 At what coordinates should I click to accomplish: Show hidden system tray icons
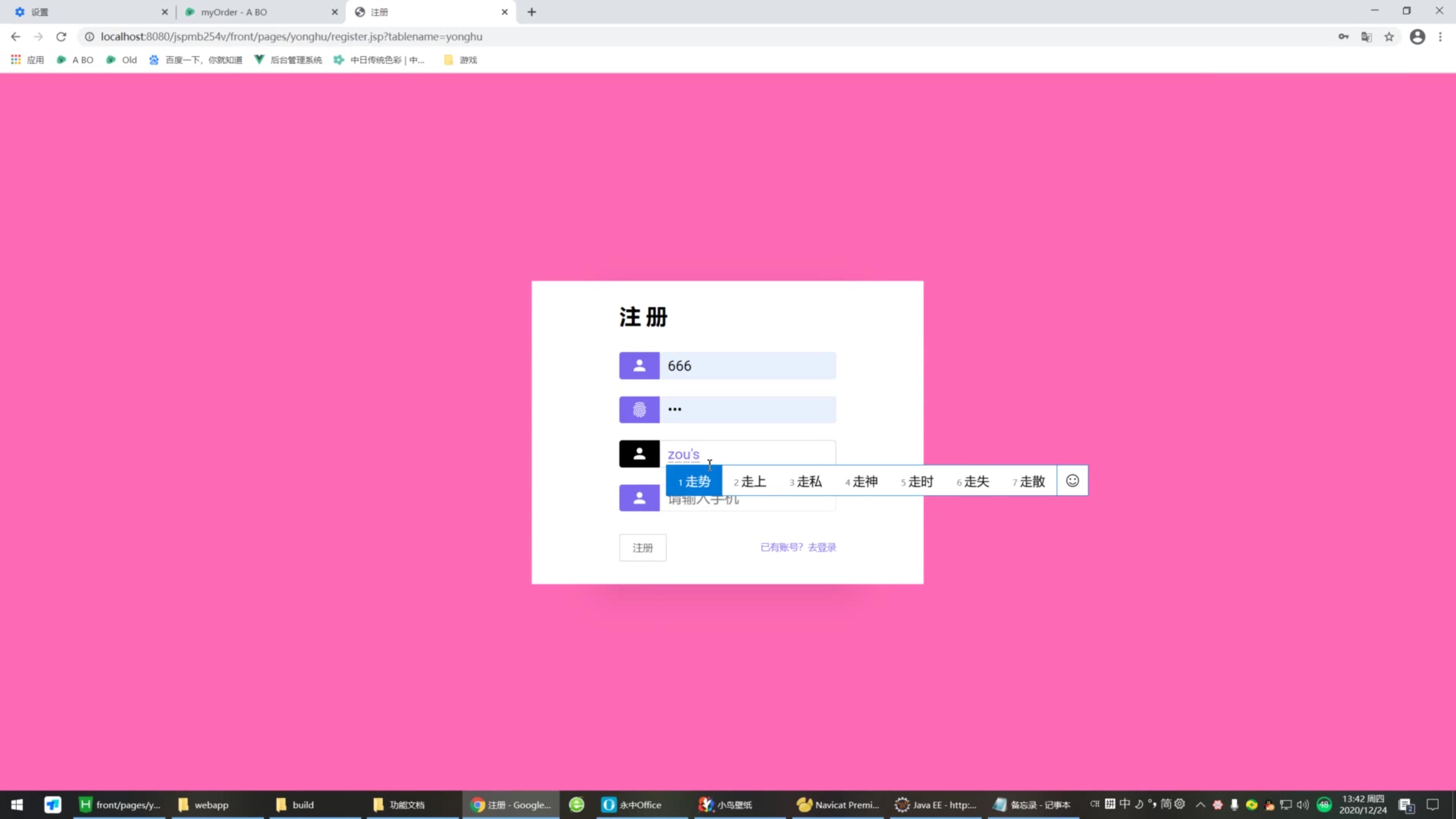[x=1200, y=804]
